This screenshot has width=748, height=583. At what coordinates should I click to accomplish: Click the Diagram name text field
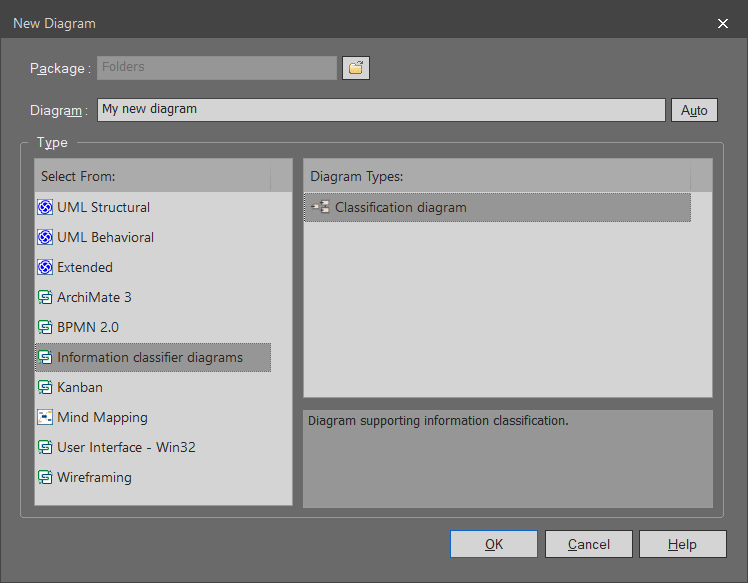(x=380, y=110)
